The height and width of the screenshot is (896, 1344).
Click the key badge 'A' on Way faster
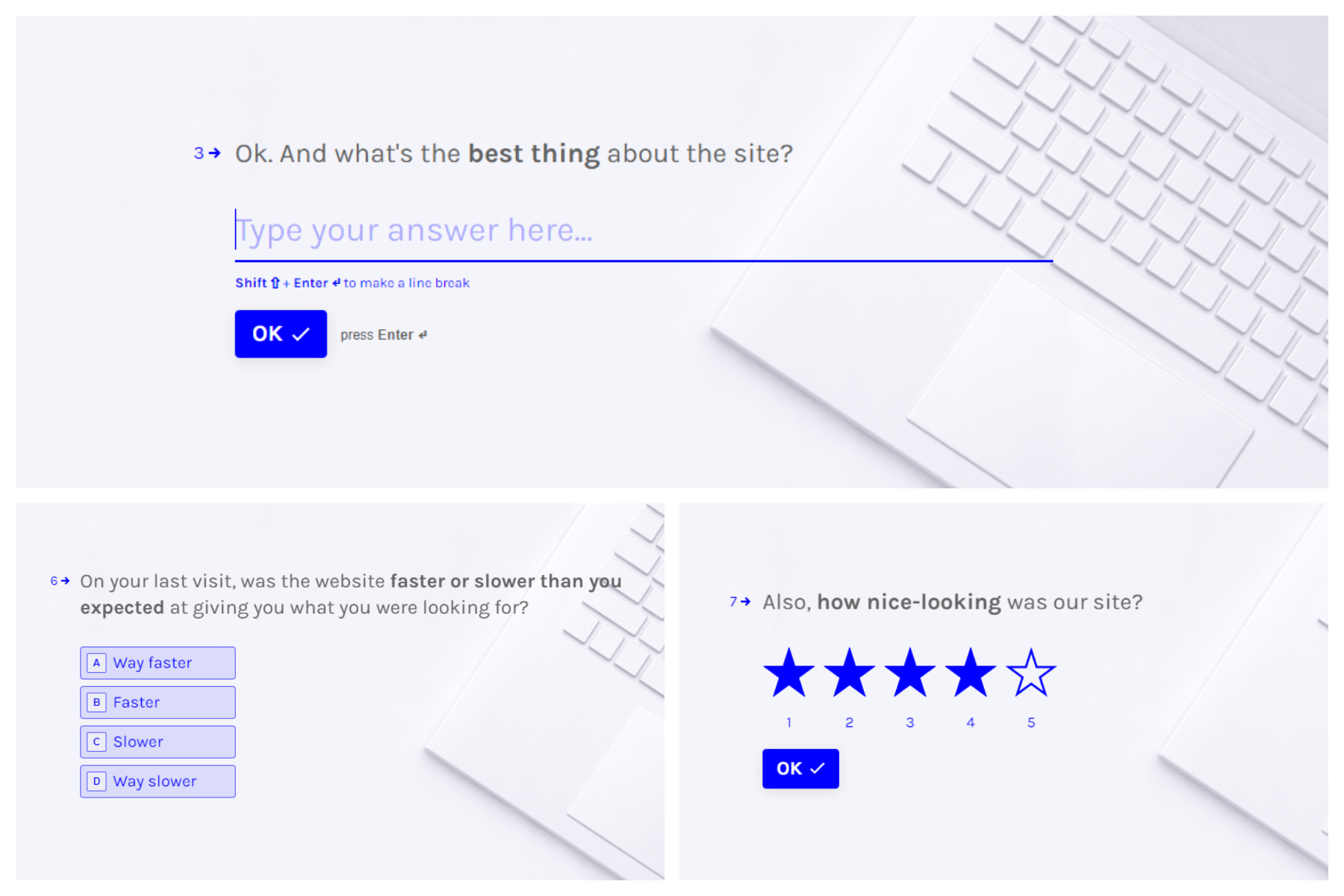click(96, 662)
